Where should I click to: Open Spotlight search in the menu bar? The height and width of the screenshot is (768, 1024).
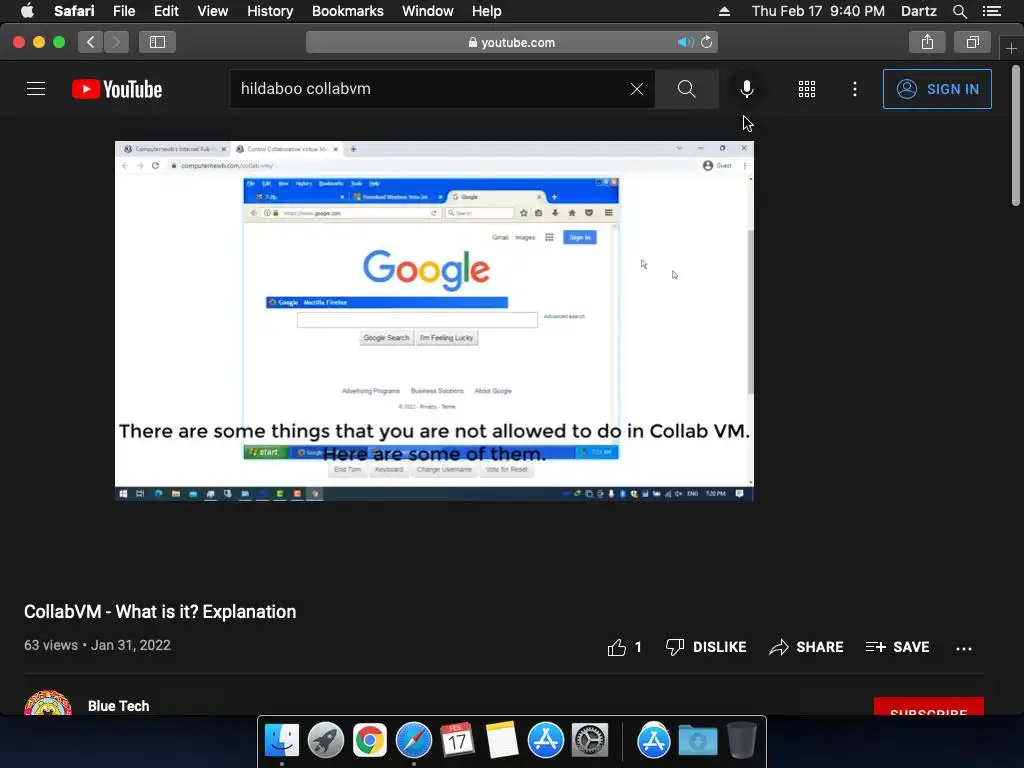pos(959,11)
